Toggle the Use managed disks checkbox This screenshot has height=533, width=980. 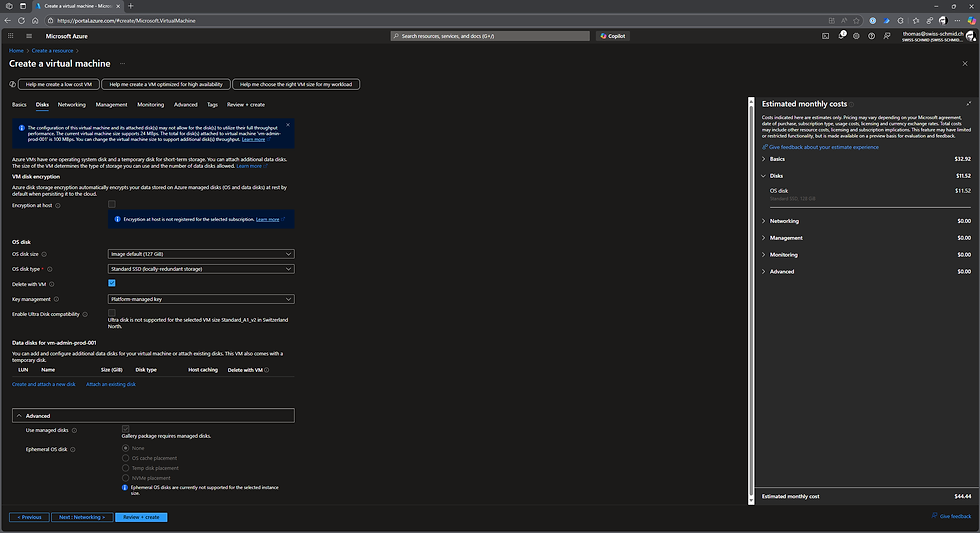tap(126, 429)
